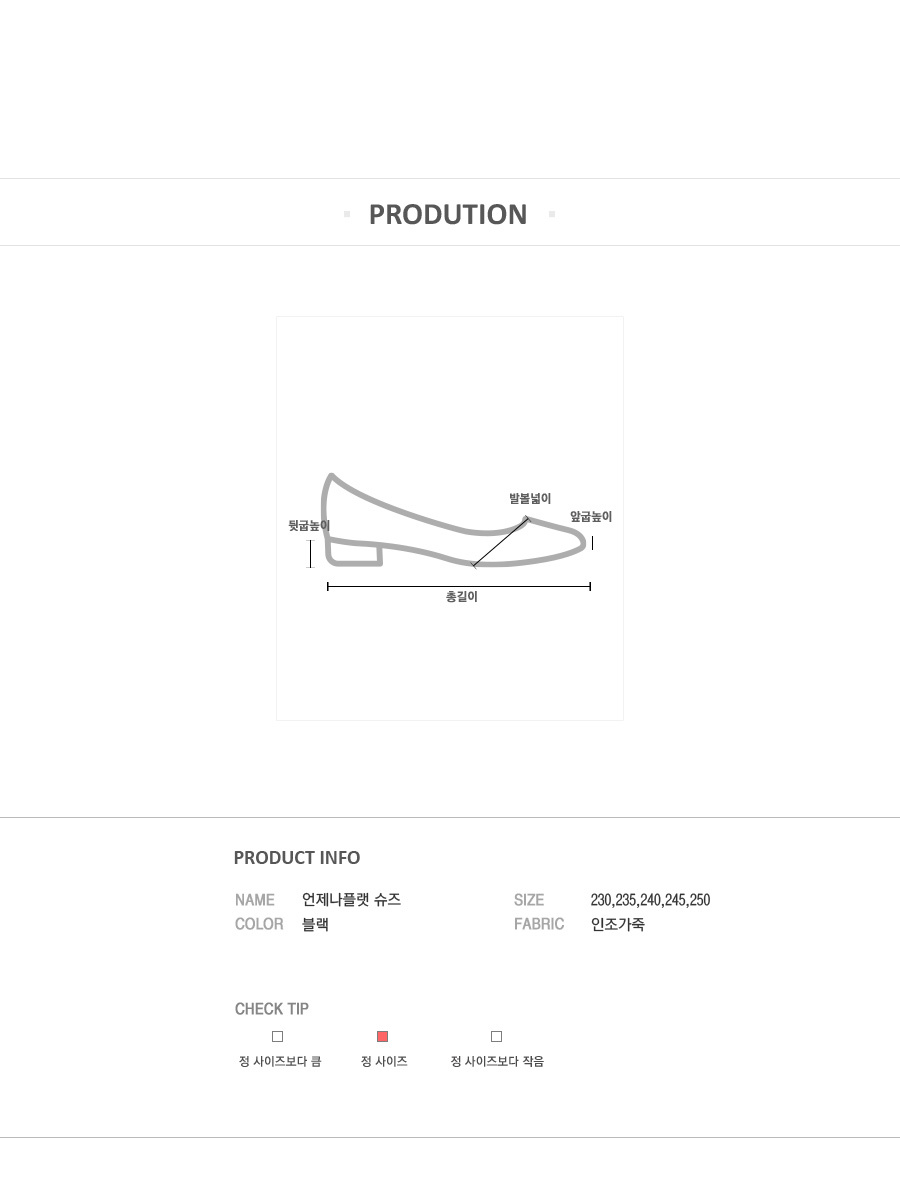900x1192 pixels.
Task: Click the 발볼넓이 label text
Action: click(x=530, y=499)
